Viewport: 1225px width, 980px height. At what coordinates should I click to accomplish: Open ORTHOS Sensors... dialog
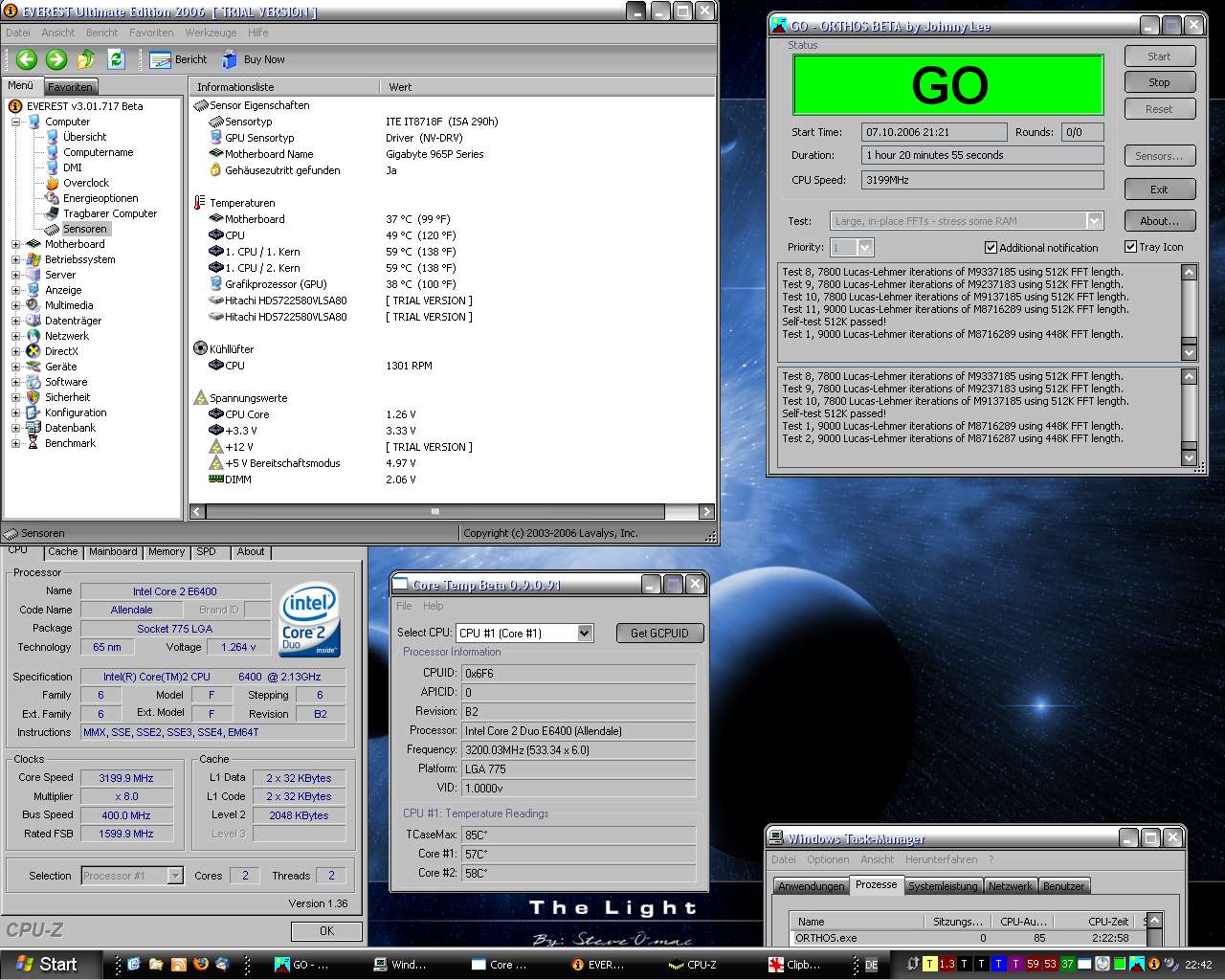click(x=1159, y=156)
